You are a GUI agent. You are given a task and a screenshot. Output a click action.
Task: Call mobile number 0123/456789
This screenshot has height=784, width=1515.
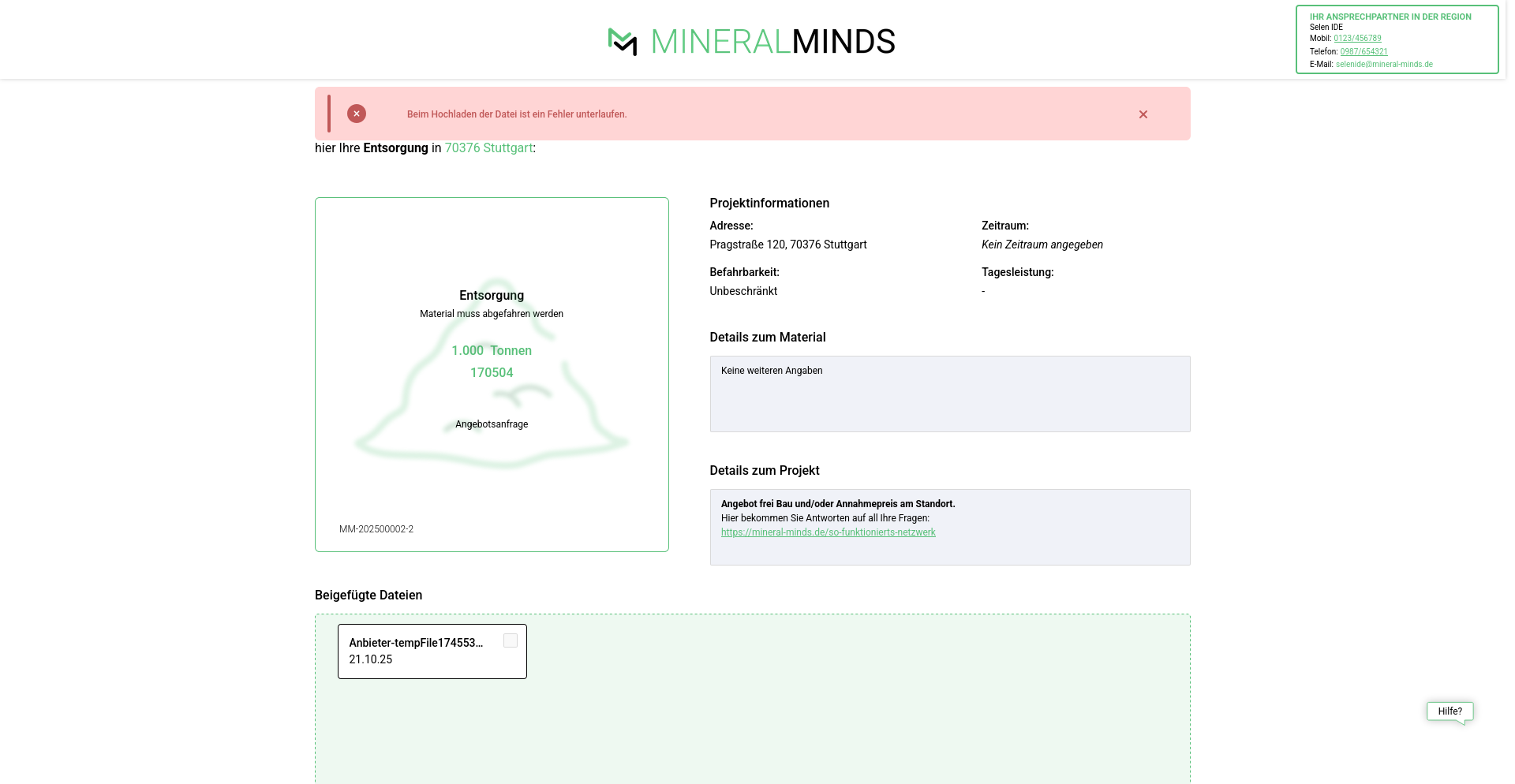(x=1357, y=39)
